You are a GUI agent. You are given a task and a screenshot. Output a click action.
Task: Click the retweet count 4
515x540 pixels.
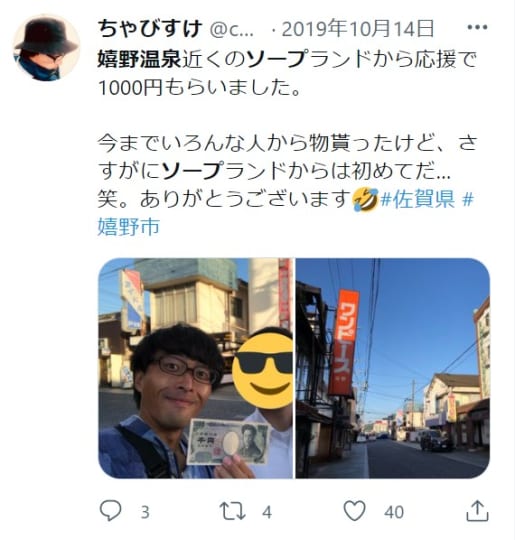click(267, 512)
